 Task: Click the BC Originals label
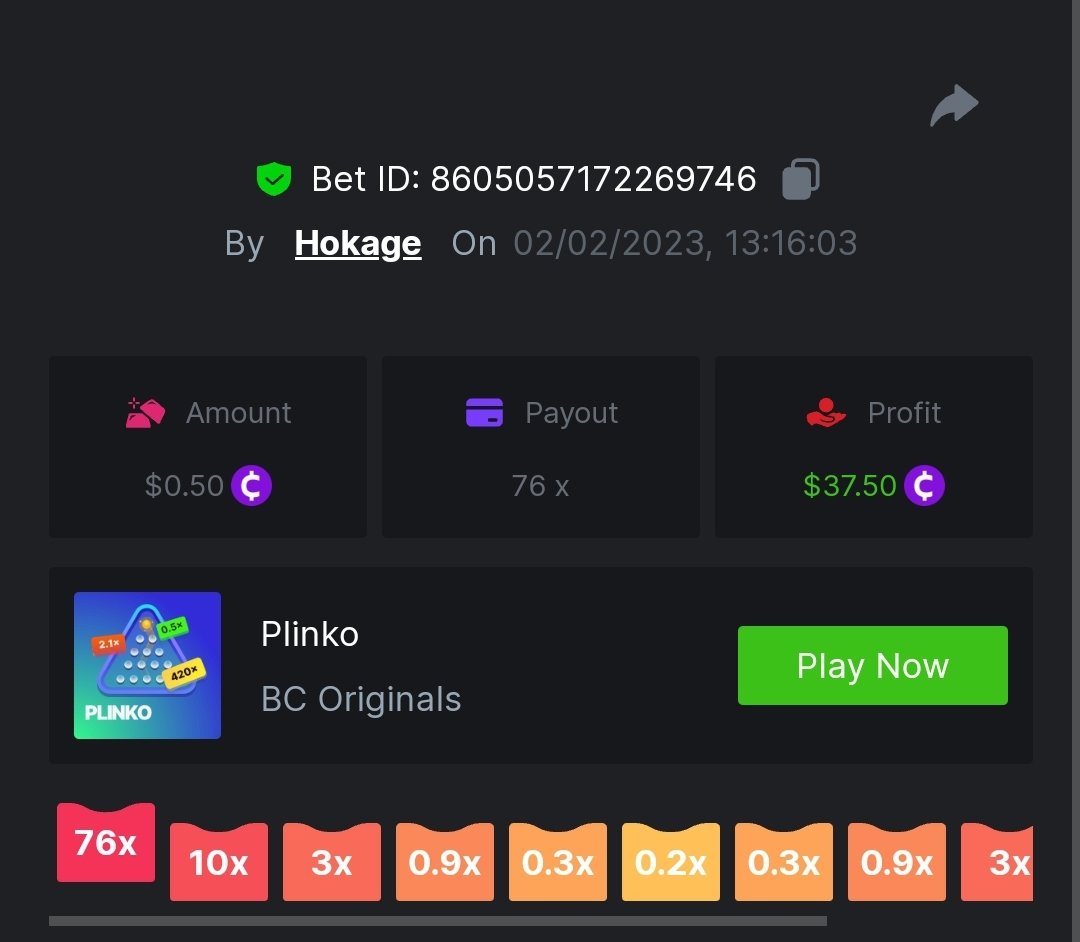click(x=361, y=699)
